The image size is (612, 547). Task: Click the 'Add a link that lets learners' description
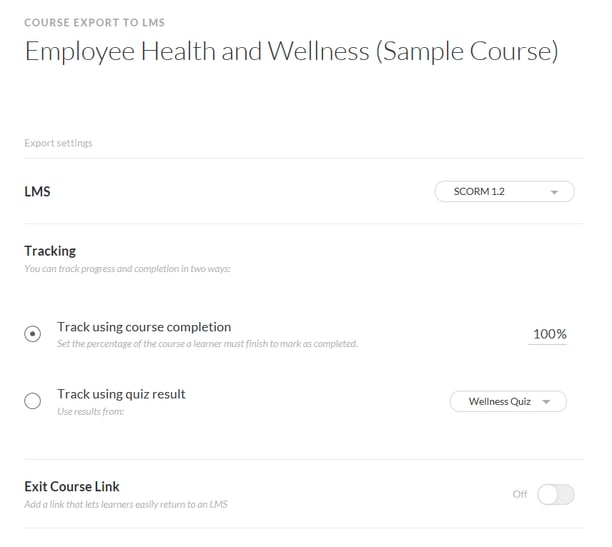coord(126,504)
